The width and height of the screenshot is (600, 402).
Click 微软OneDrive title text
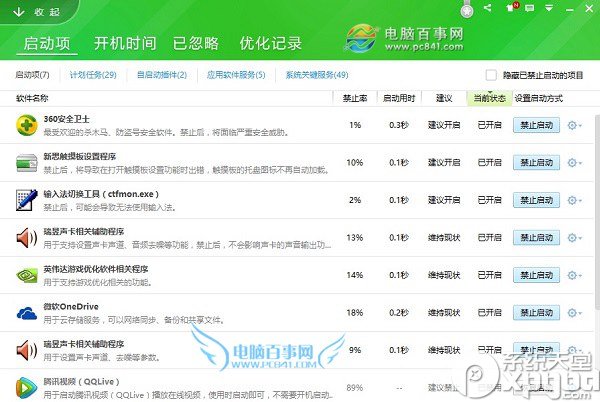(71, 306)
